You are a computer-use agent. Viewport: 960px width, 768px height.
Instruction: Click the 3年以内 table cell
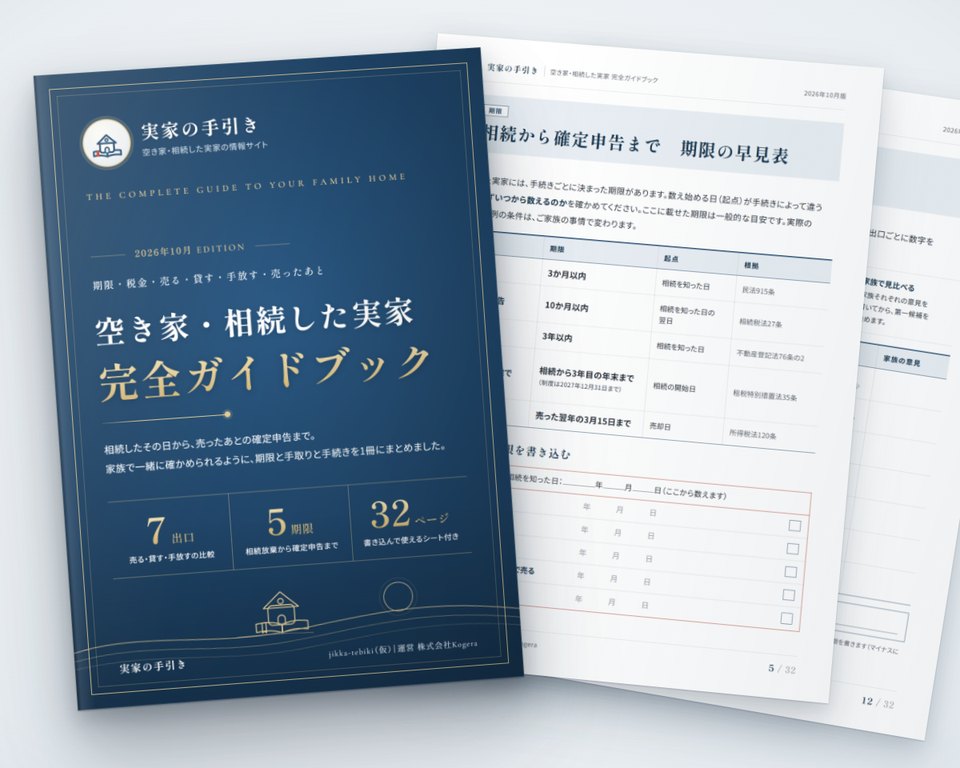tap(557, 337)
